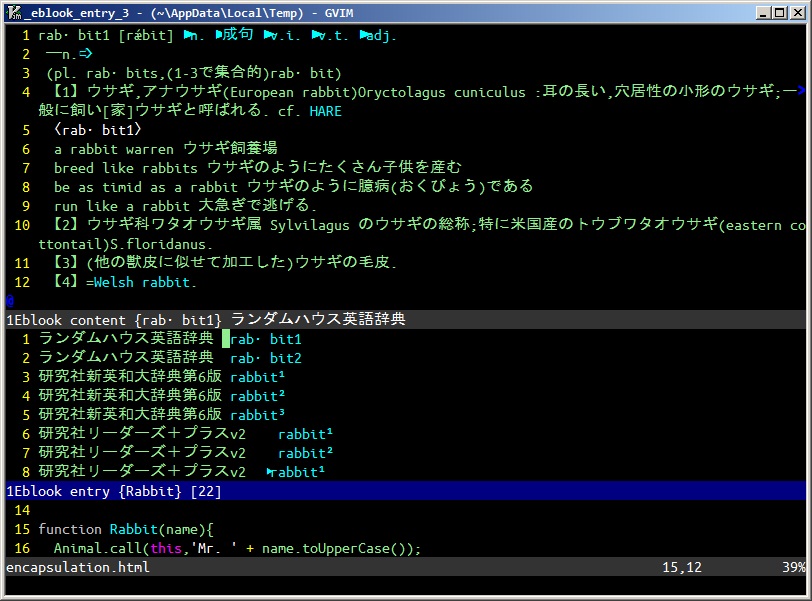Screen dimensions: 812x601
Task: Click definition 【3】 about ウサギの毛皮
Action: (x=225, y=263)
